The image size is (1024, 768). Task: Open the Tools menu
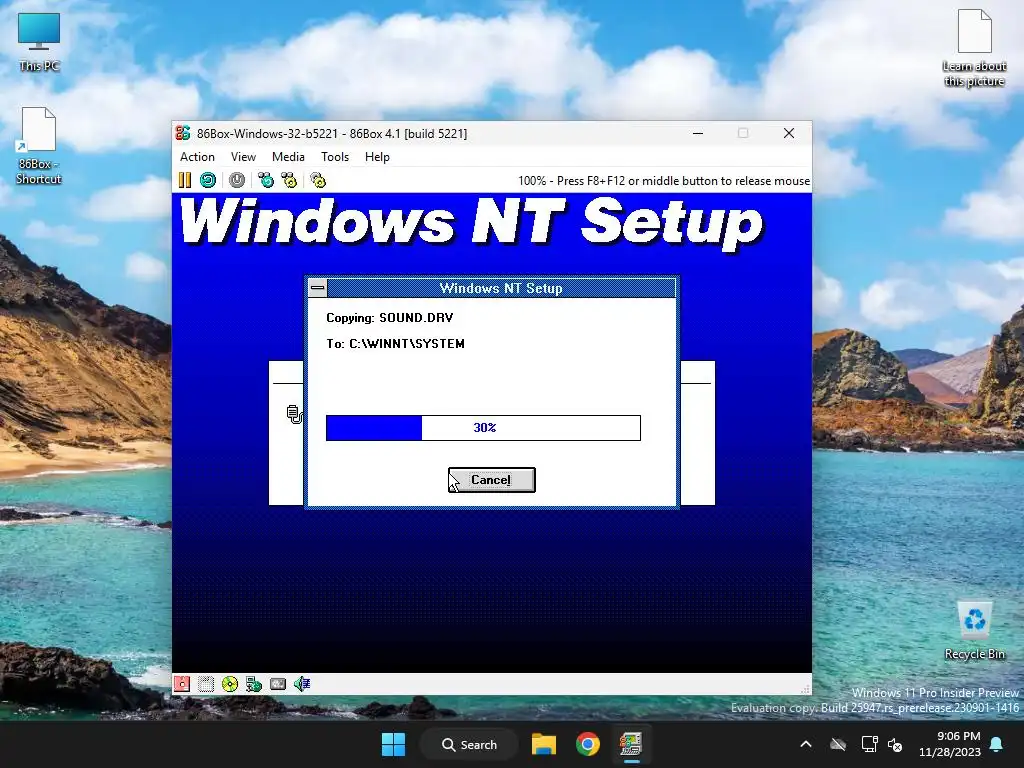(335, 157)
